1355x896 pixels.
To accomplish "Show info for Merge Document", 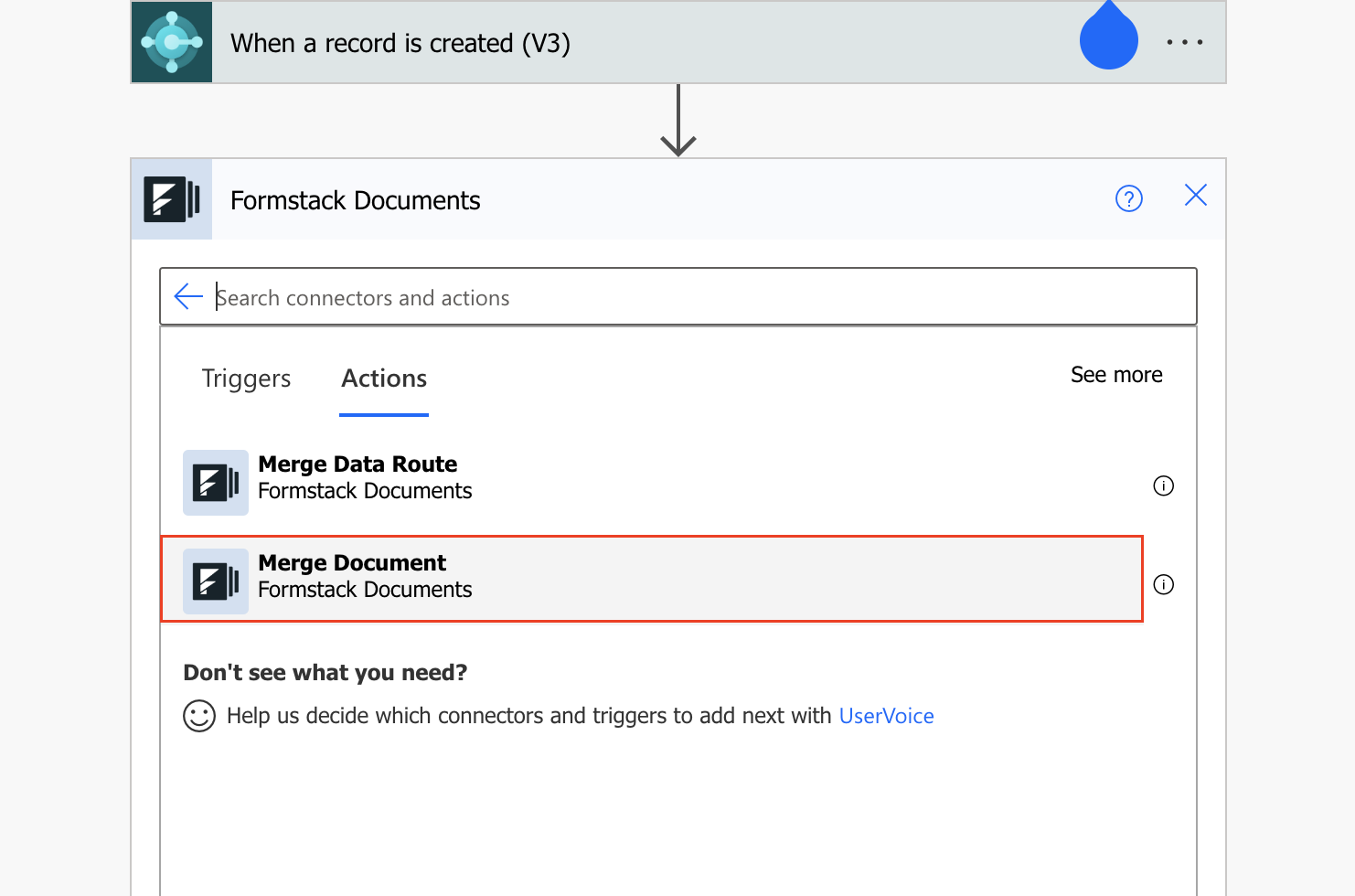I will coord(1163,584).
